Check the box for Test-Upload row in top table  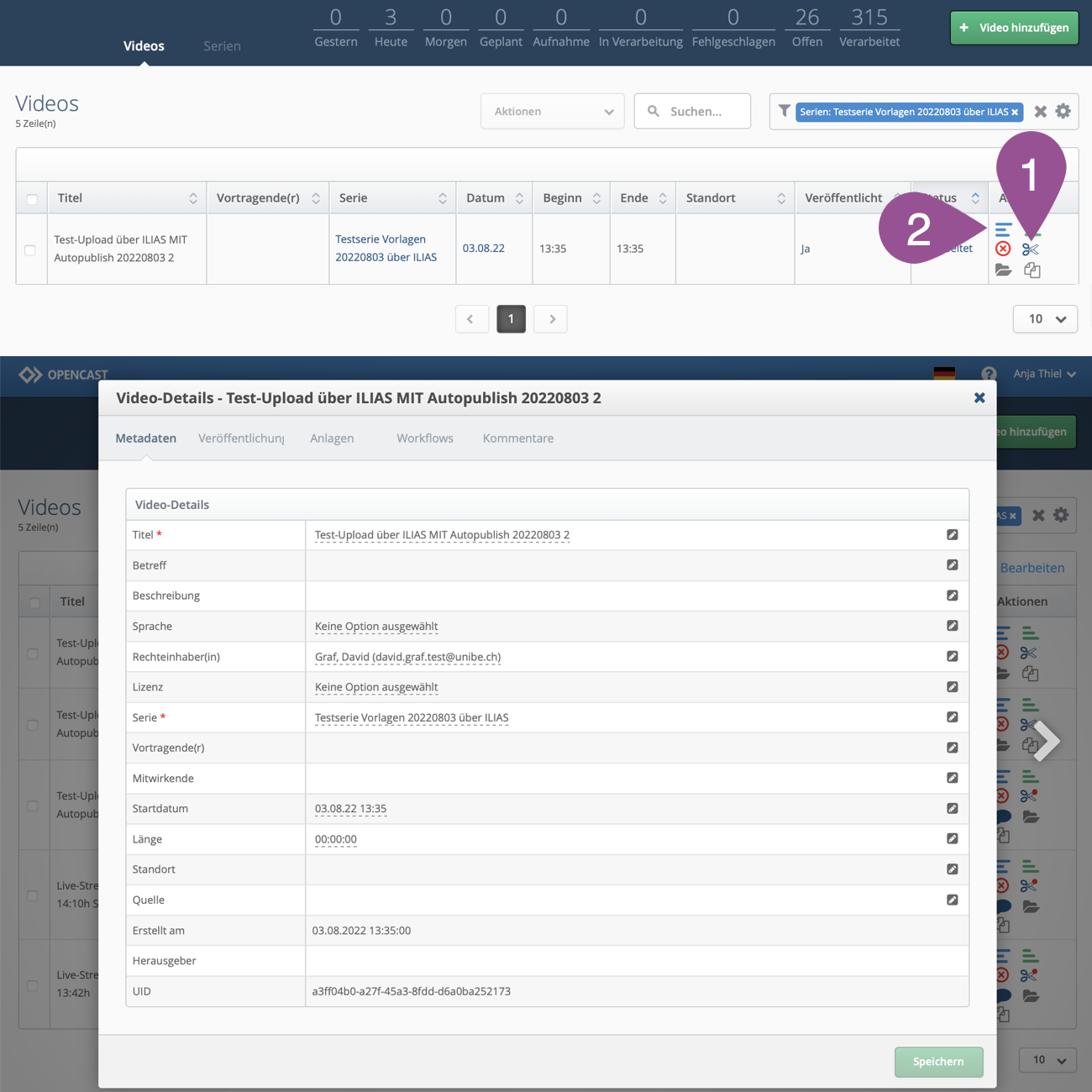click(30, 250)
